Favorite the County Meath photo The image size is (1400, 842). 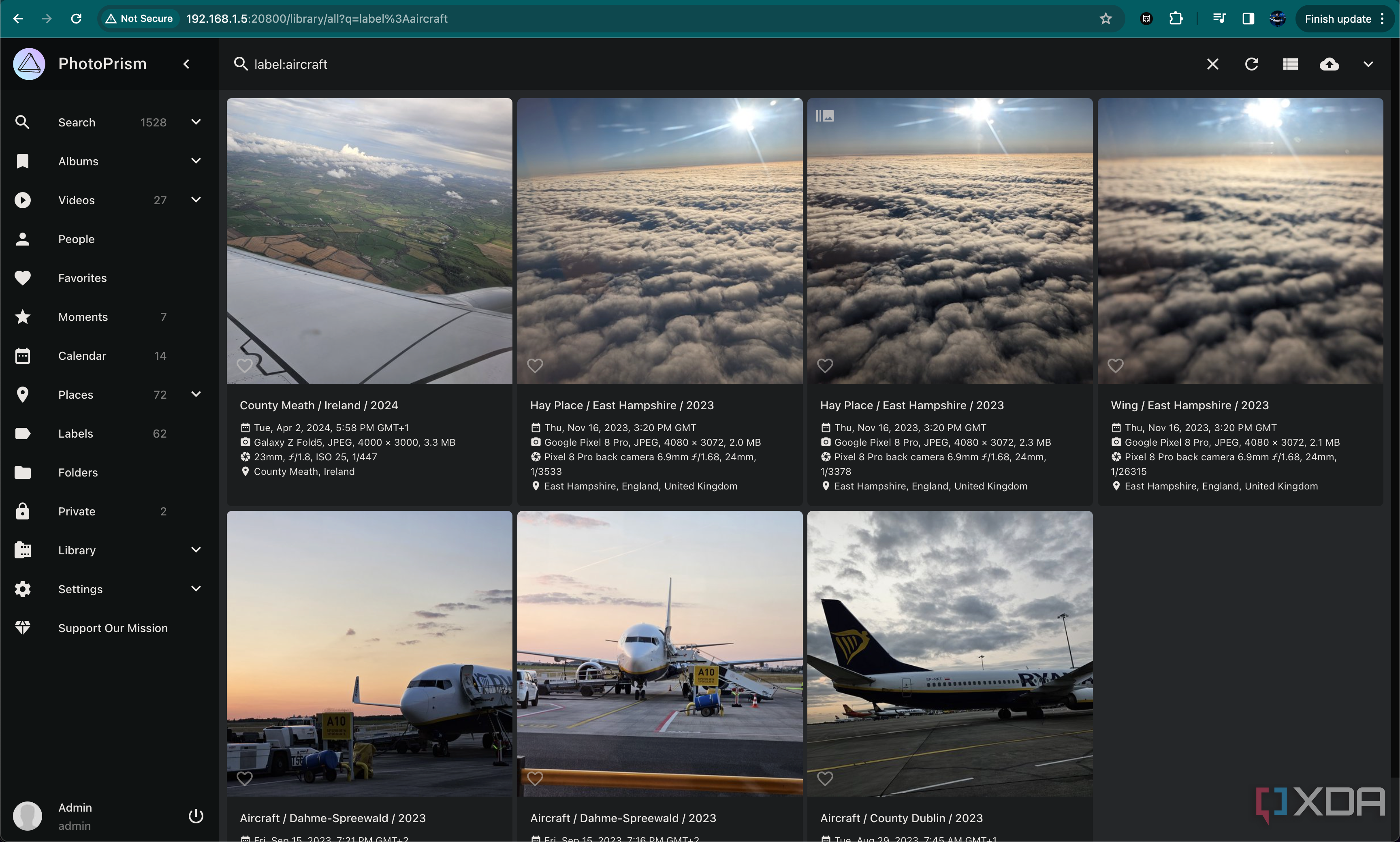pyautogui.click(x=245, y=366)
